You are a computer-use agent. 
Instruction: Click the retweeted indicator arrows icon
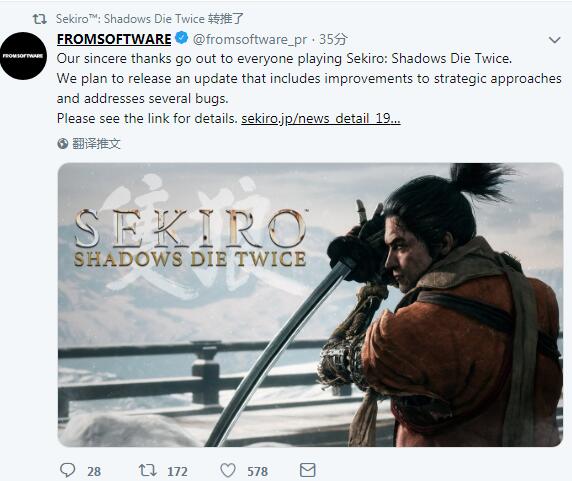coord(40,19)
